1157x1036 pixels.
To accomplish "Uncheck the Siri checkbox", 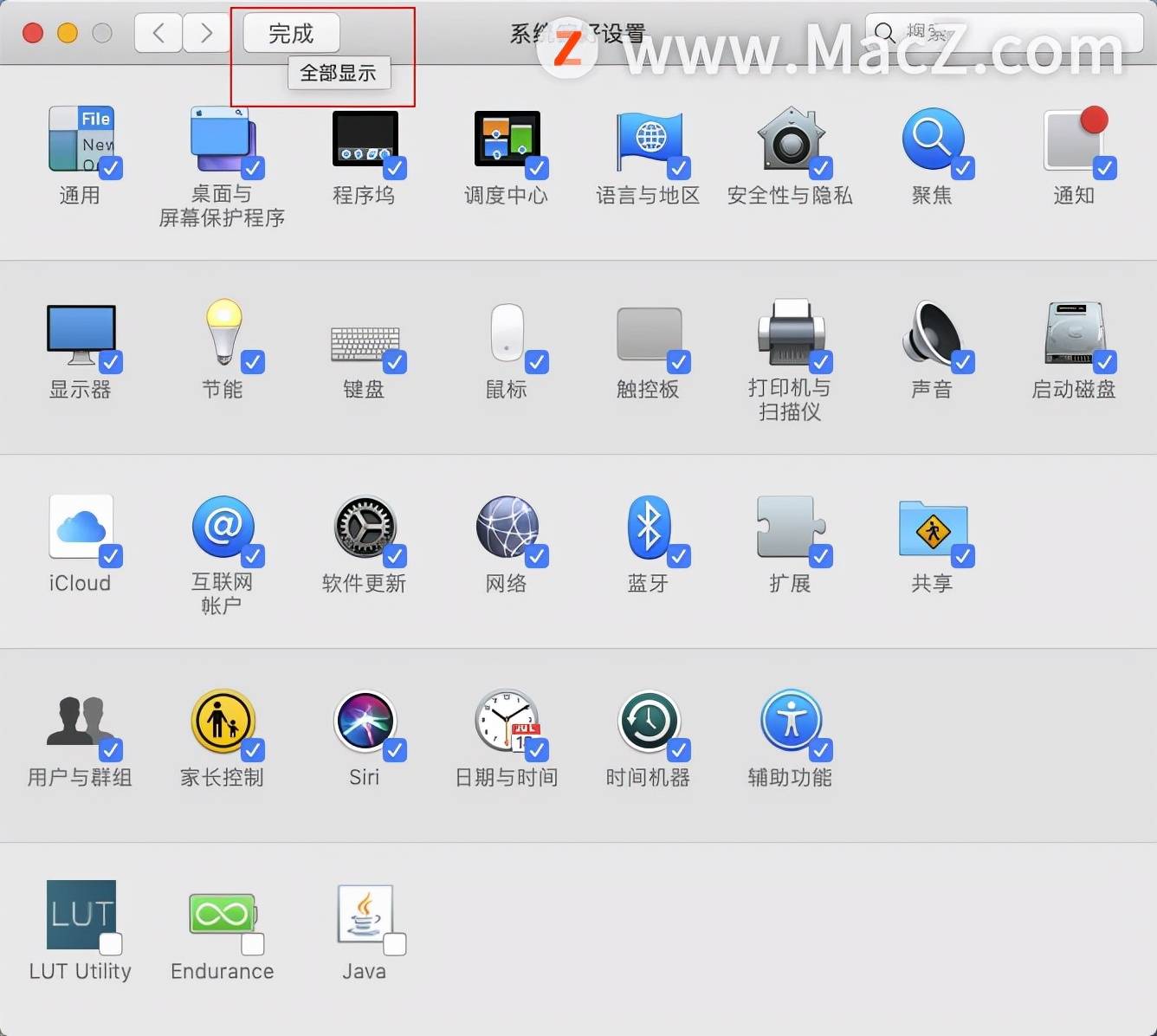I will click(x=395, y=749).
